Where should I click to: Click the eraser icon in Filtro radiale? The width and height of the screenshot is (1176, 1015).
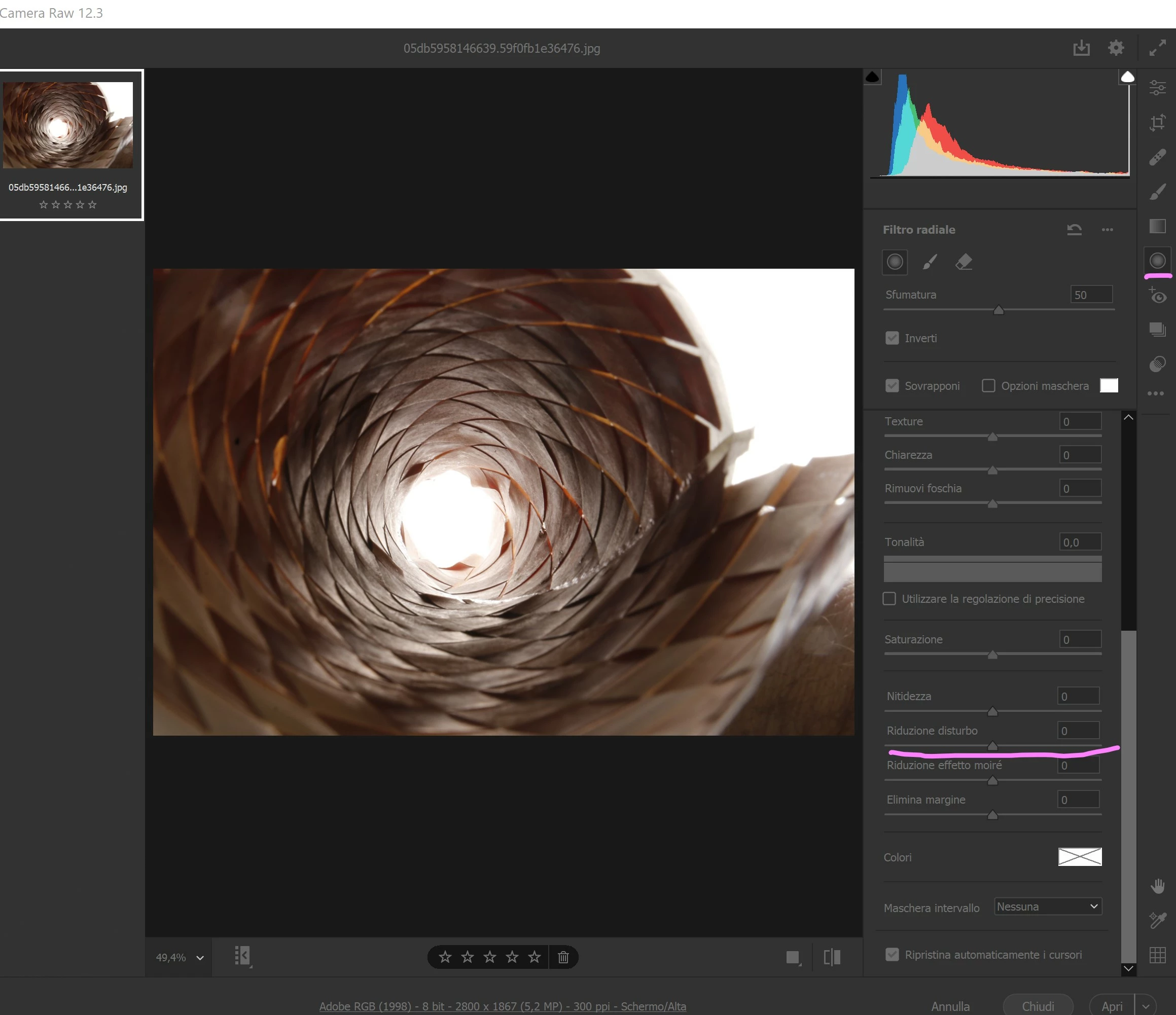(x=964, y=262)
